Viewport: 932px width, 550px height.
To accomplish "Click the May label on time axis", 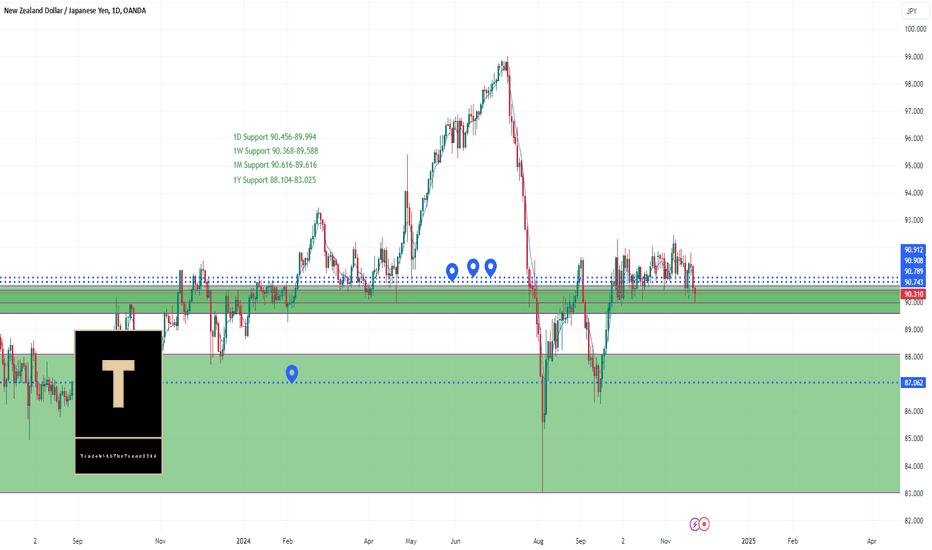I will [411, 541].
